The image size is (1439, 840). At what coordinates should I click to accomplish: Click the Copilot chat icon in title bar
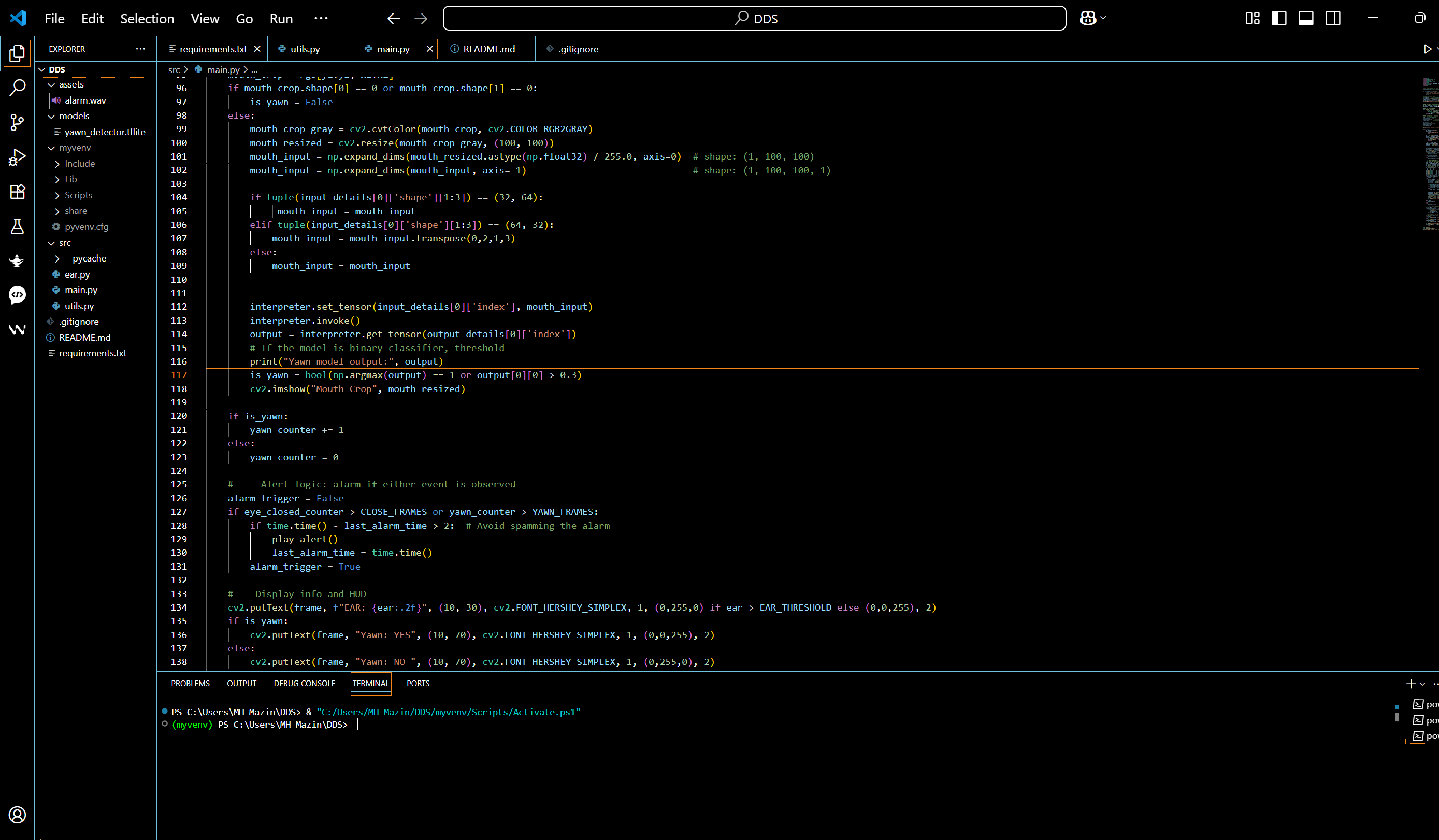[1088, 18]
